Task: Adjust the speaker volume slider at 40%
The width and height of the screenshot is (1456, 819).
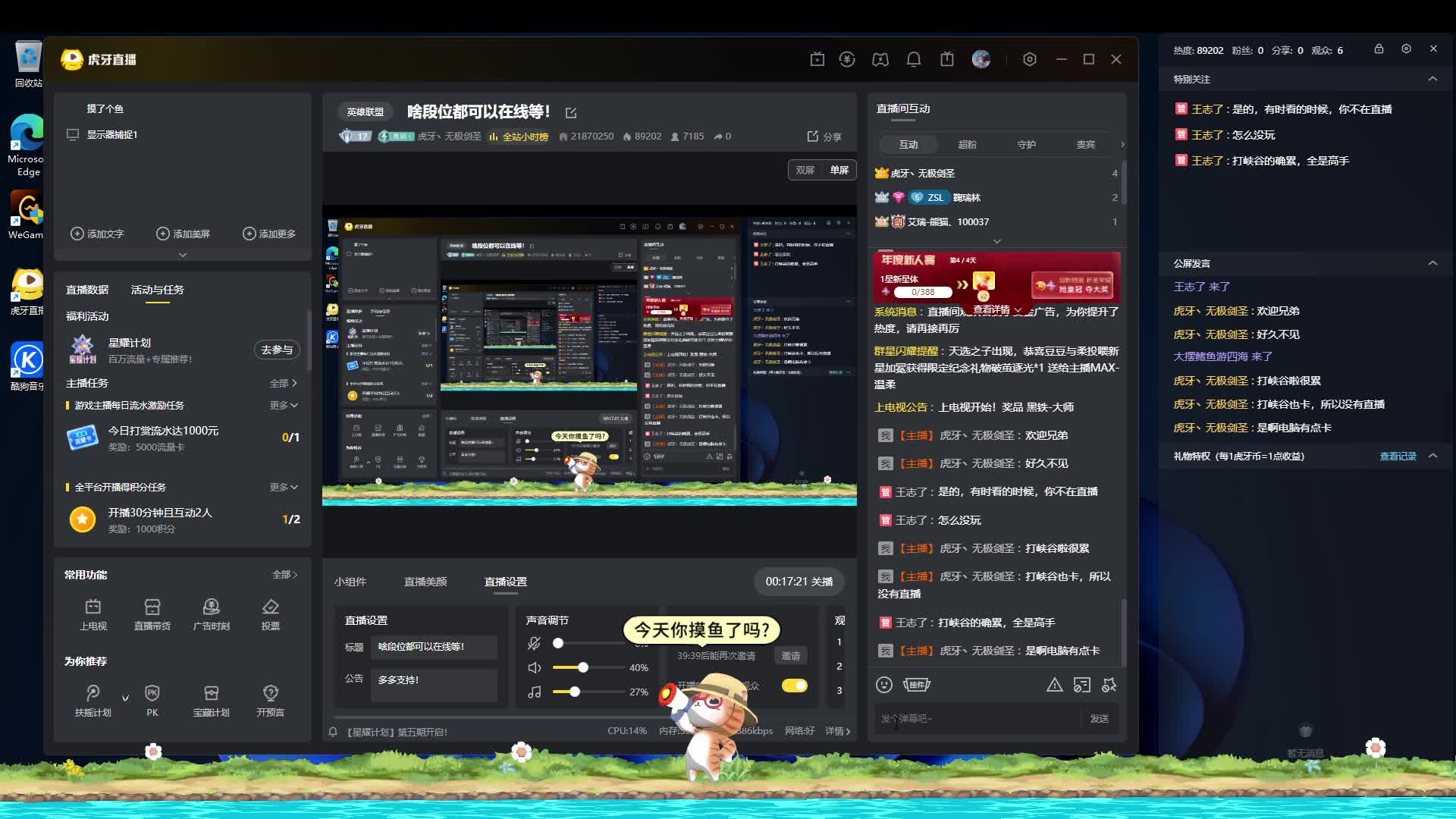Action: [582, 667]
